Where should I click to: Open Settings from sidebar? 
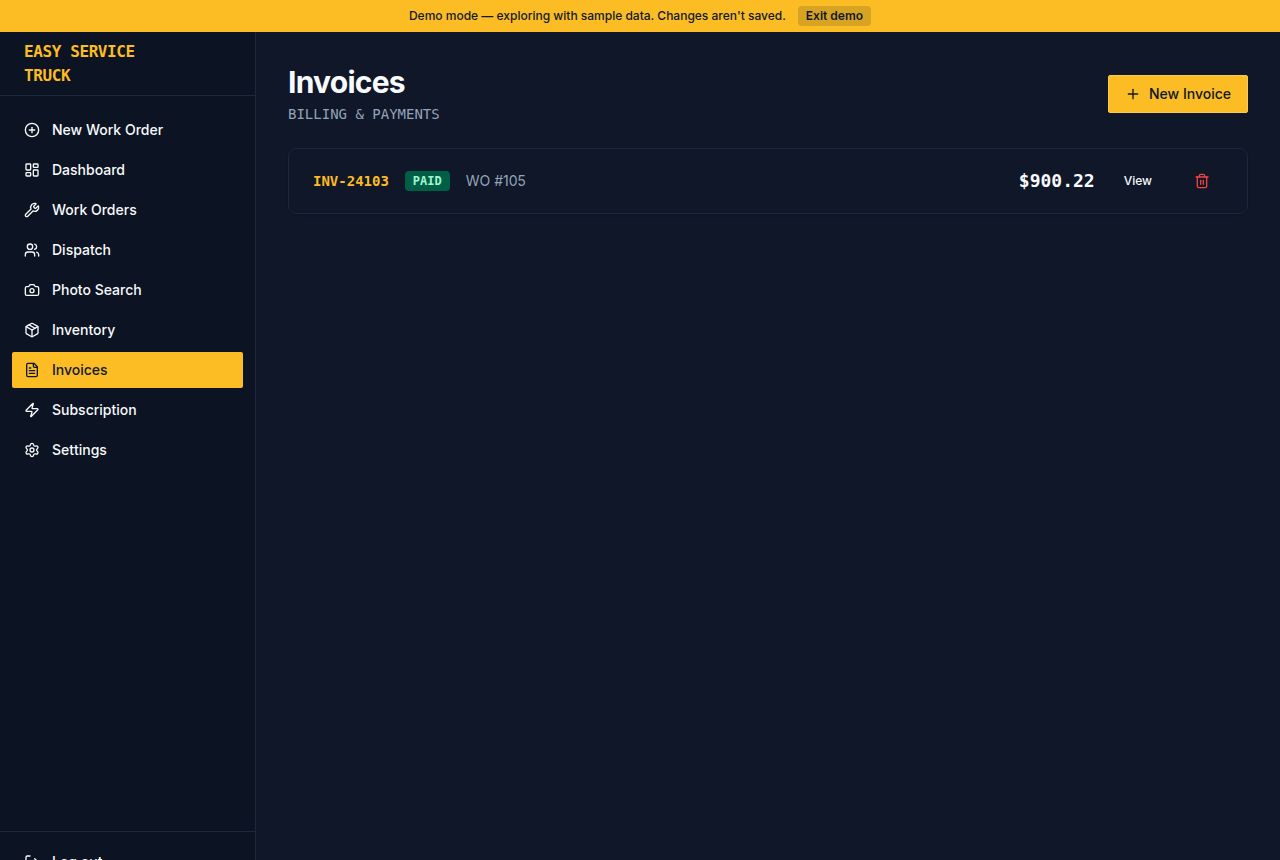coord(127,450)
